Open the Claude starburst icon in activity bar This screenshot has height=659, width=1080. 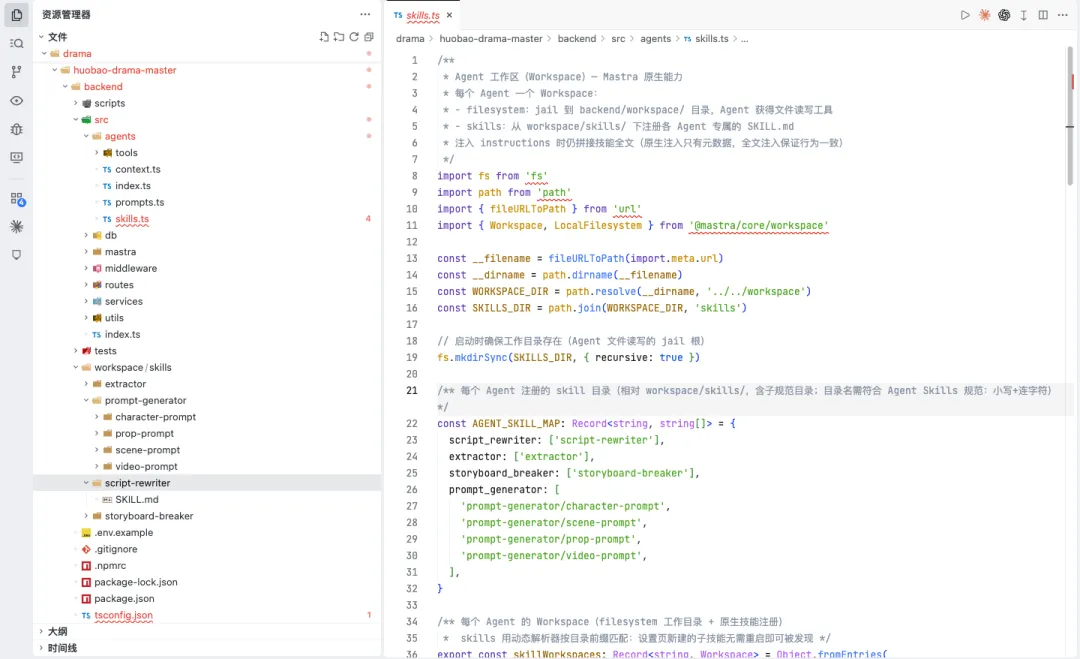[17, 227]
